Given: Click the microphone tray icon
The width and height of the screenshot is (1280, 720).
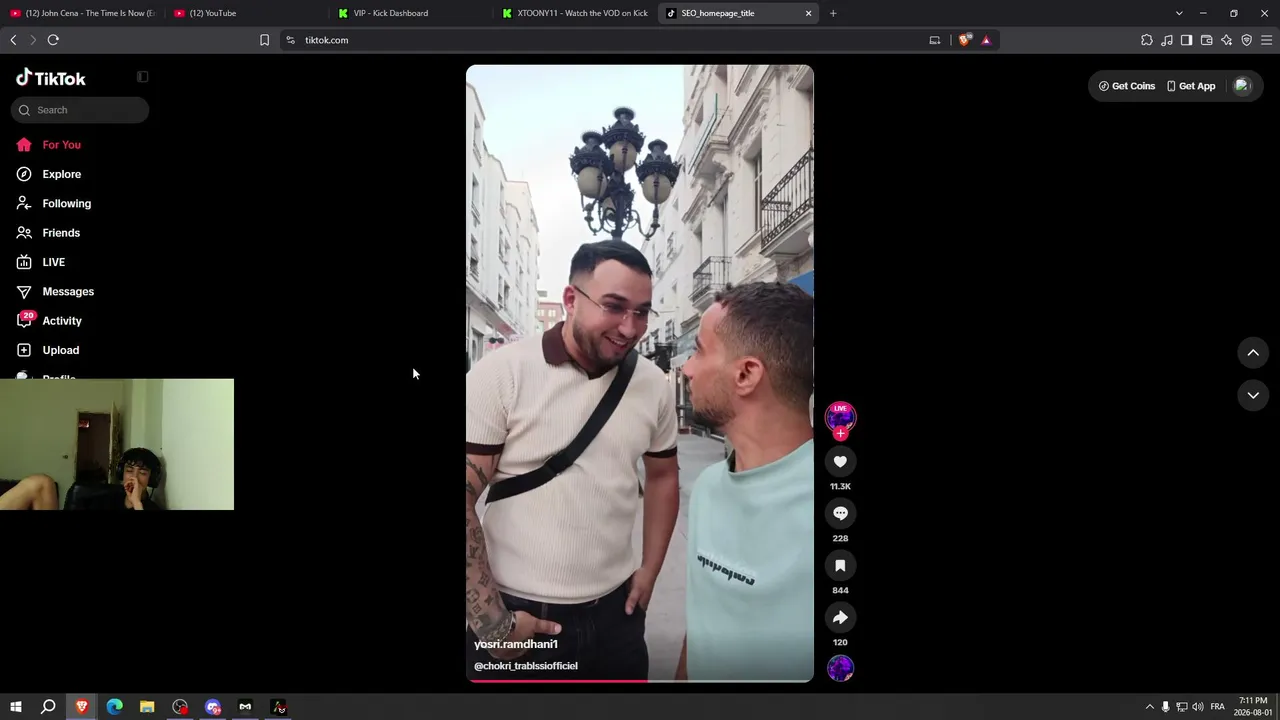Looking at the screenshot, I should click(1165, 707).
